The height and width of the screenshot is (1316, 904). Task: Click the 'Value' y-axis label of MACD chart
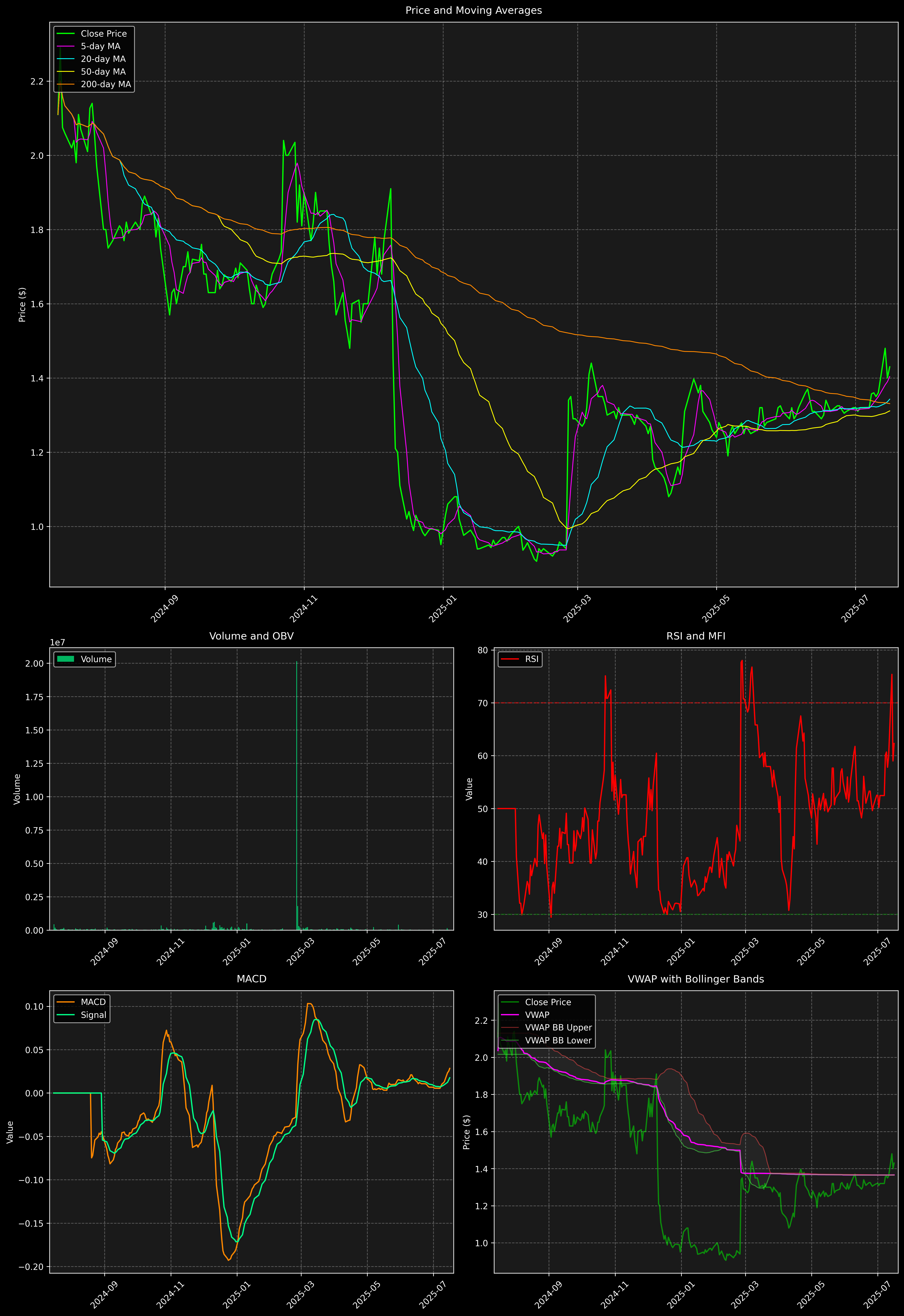[10, 1132]
